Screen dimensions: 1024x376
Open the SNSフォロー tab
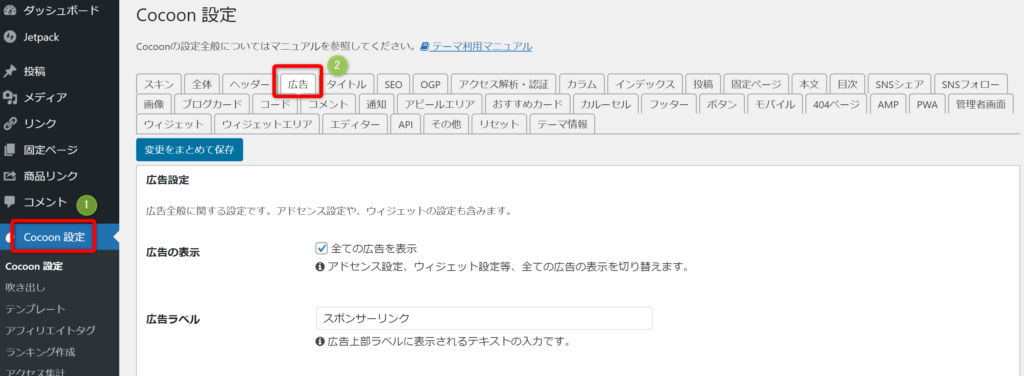click(x=970, y=84)
